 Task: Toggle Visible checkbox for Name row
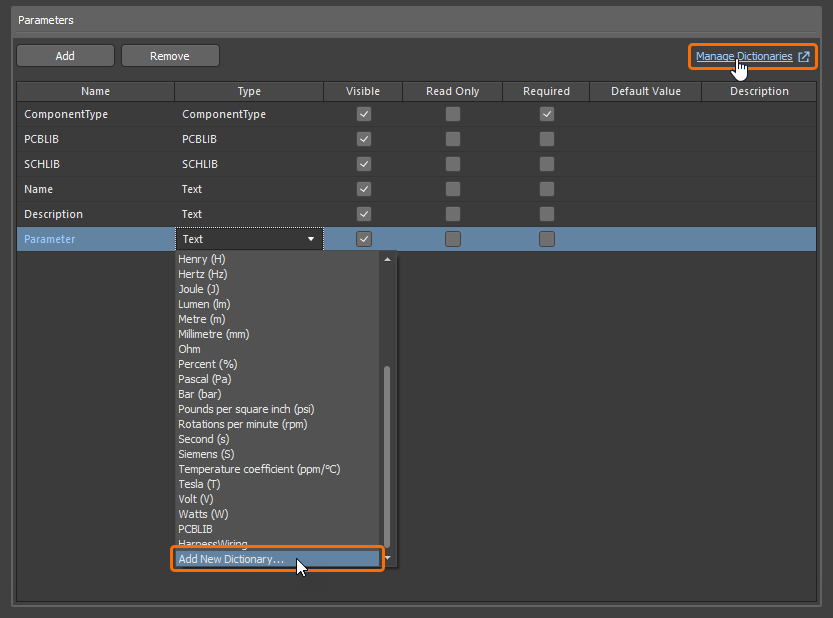pyautogui.click(x=364, y=189)
